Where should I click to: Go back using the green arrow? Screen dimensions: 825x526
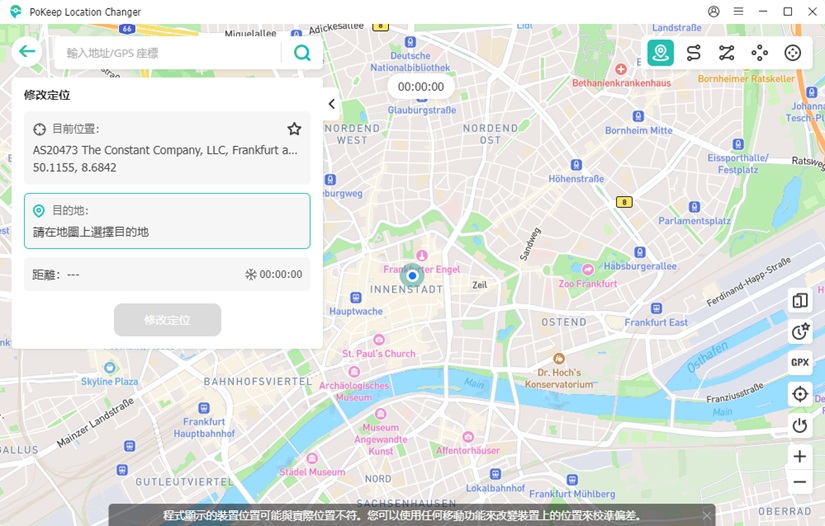click(26, 52)
